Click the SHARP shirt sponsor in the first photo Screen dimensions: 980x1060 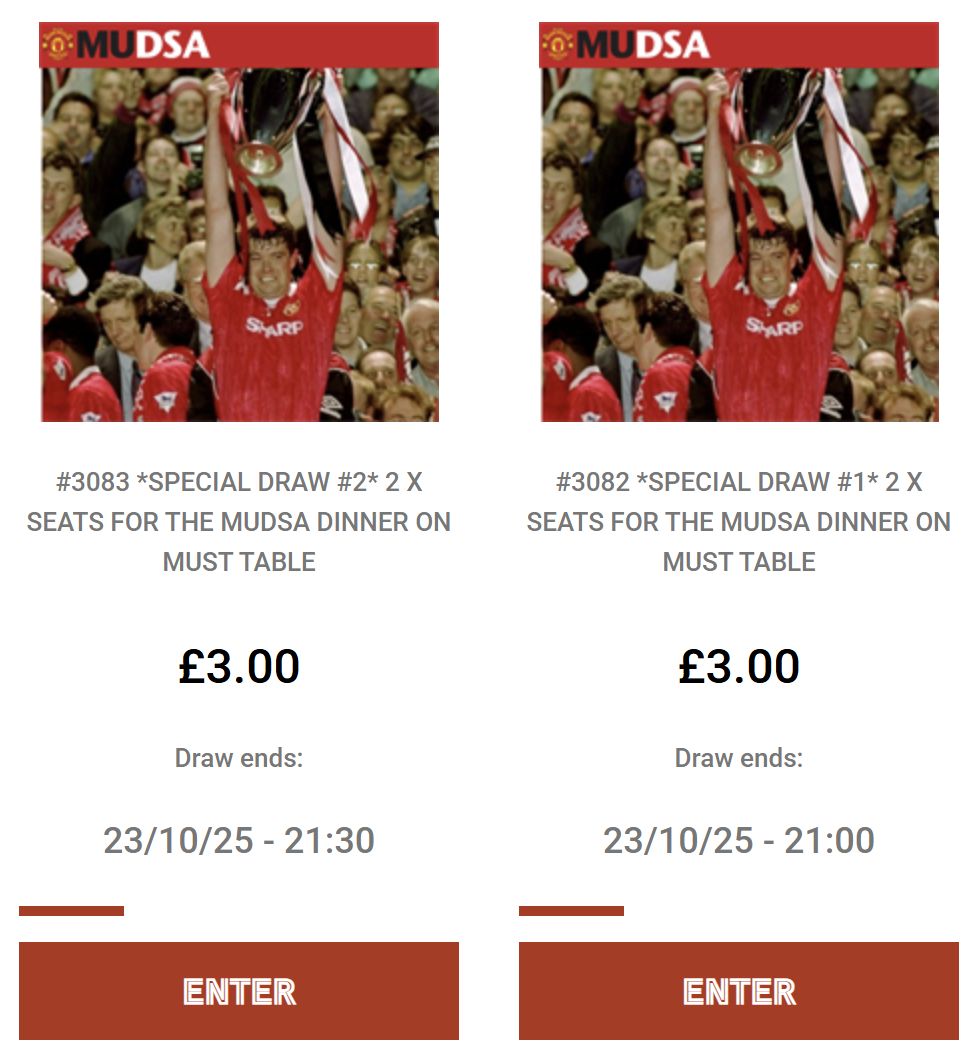274,327
